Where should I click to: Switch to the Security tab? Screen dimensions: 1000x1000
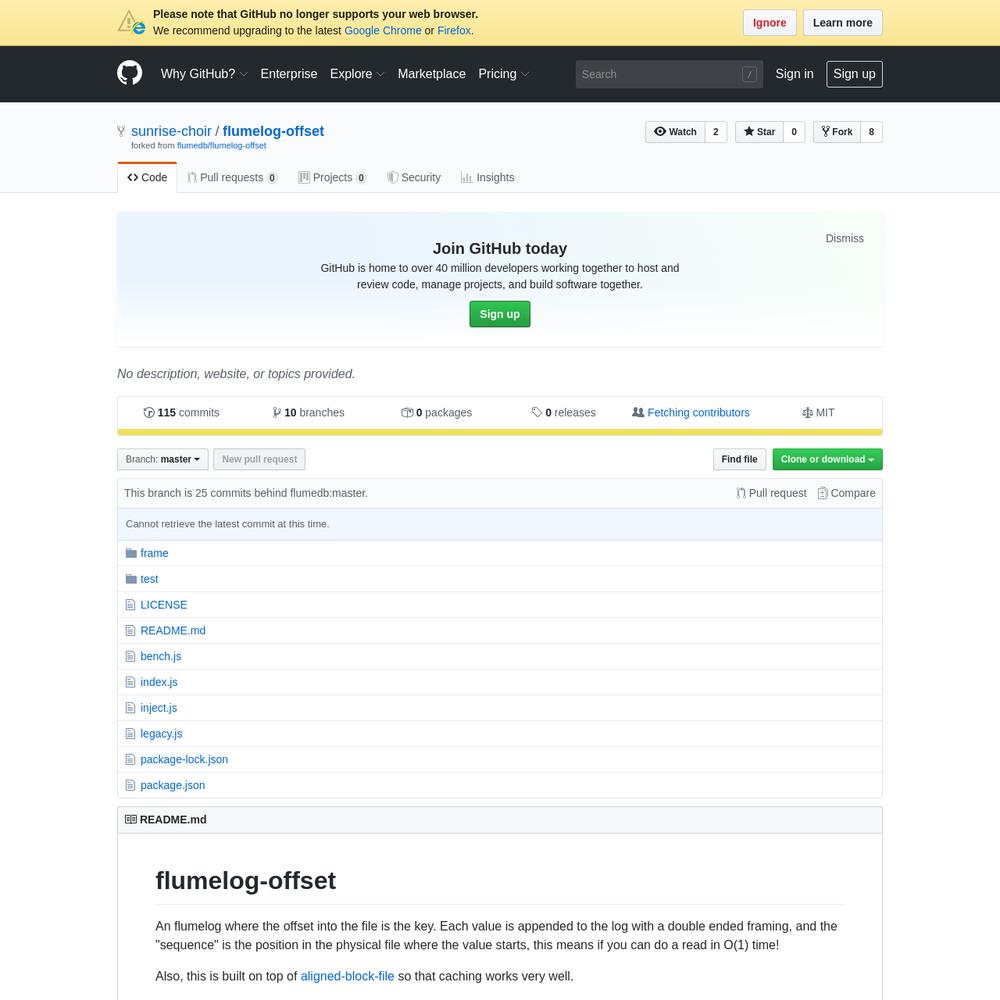coord(414,177)
